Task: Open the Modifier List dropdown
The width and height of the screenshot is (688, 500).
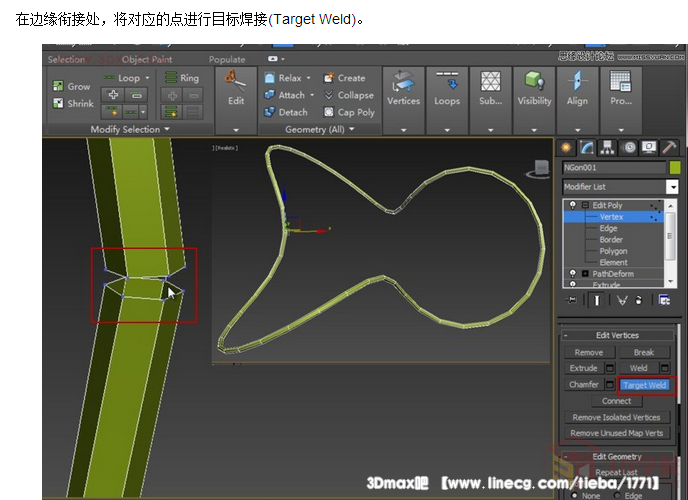Action: [672, 187]
